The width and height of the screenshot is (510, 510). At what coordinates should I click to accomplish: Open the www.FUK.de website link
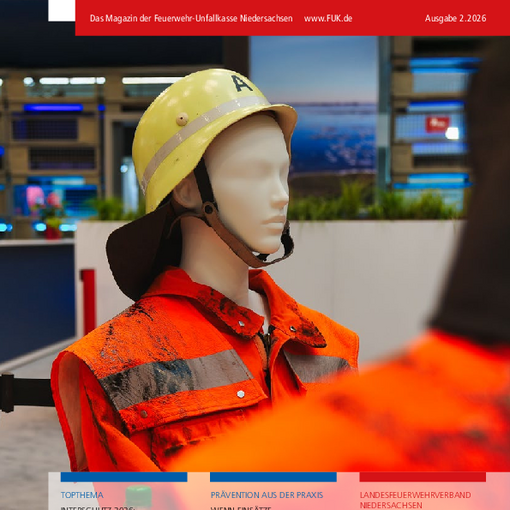point(328,18)
